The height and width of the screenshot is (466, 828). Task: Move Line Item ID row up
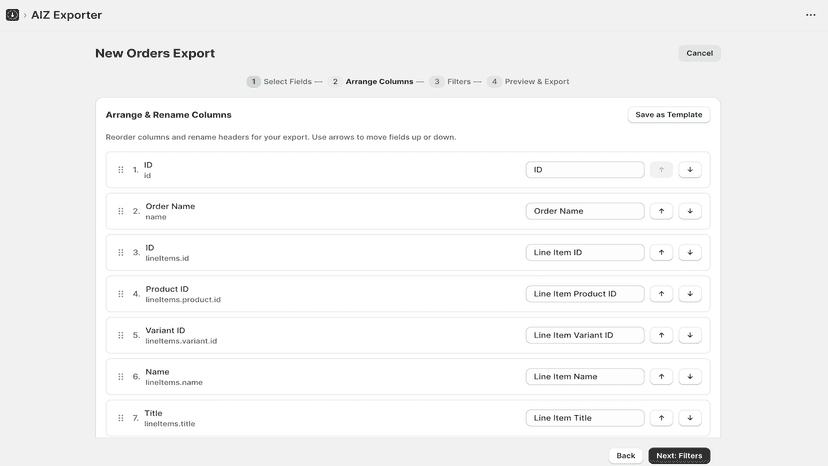coord(661,253)
